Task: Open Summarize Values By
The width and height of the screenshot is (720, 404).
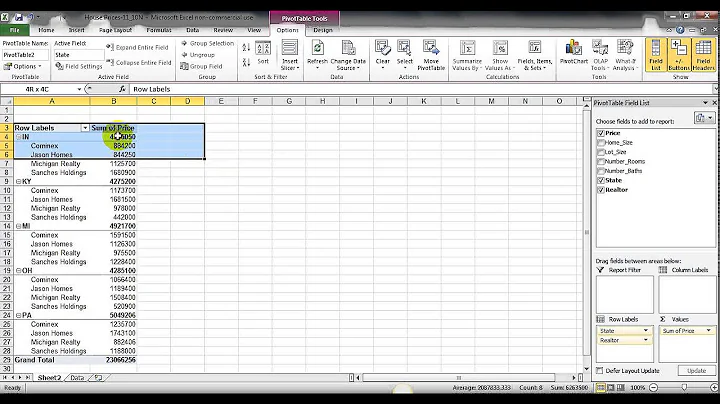Action: tap(467, 55)
